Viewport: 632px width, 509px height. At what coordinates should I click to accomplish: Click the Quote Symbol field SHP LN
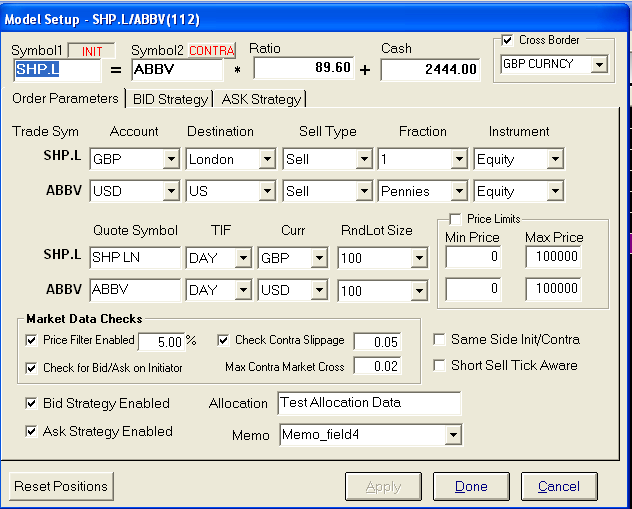click(135, 257)
